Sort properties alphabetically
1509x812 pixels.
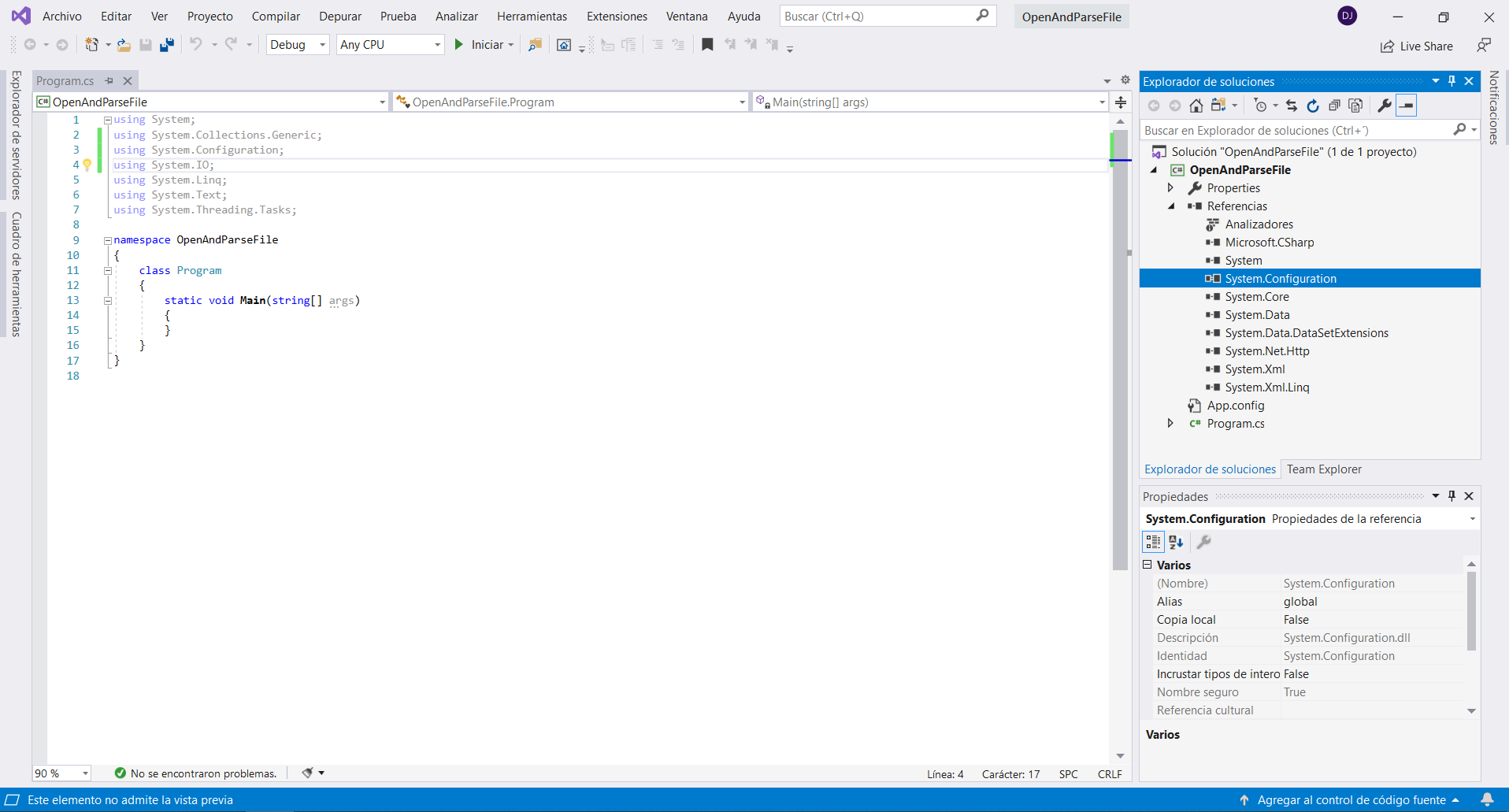[1176, 542]
